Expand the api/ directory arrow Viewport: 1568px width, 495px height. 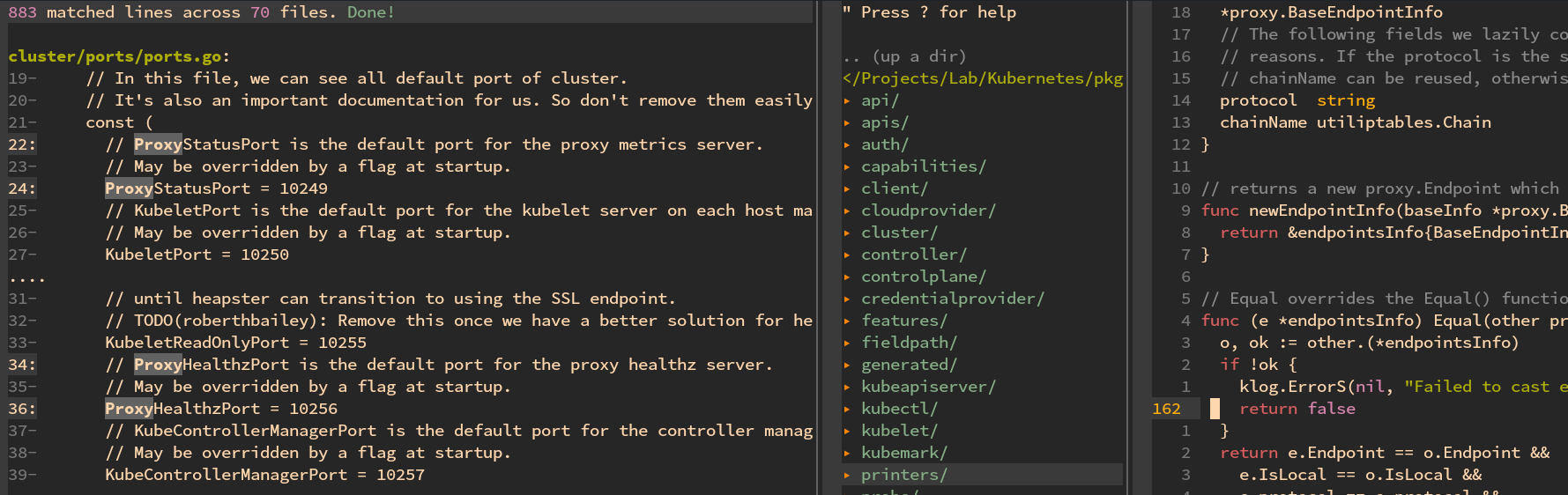847,100
